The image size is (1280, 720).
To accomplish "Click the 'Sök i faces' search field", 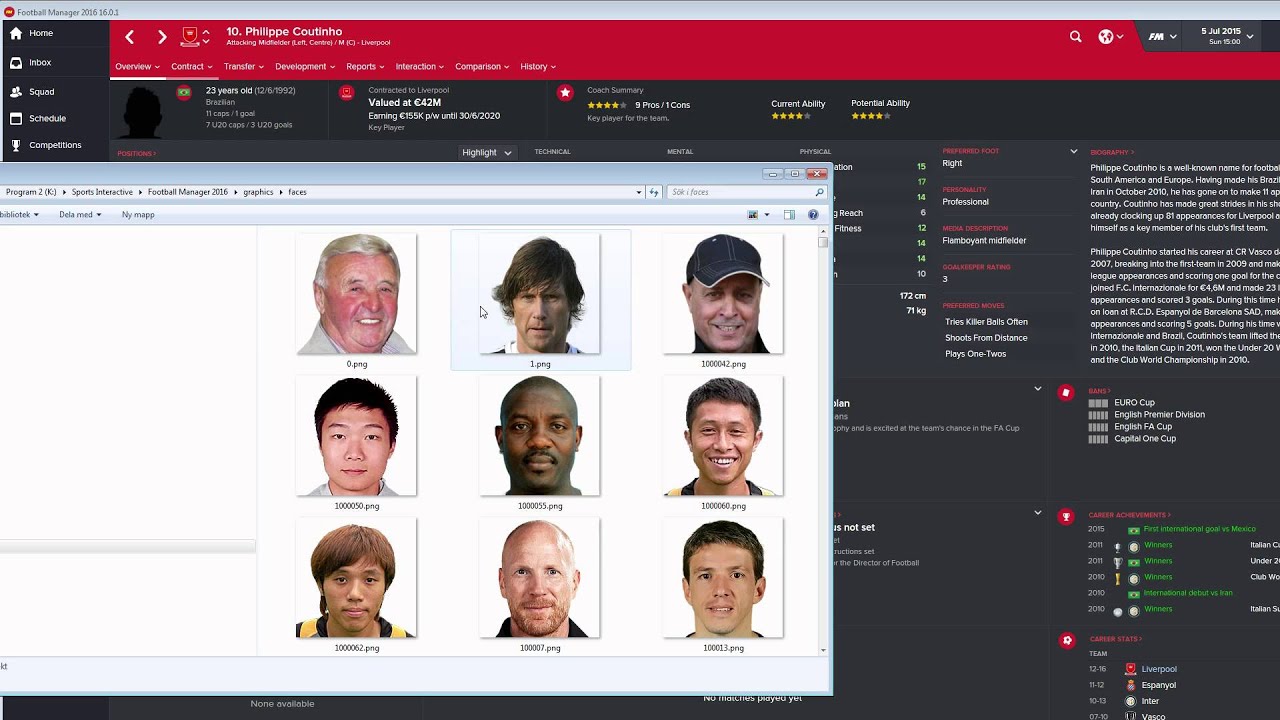I will 746,192.
